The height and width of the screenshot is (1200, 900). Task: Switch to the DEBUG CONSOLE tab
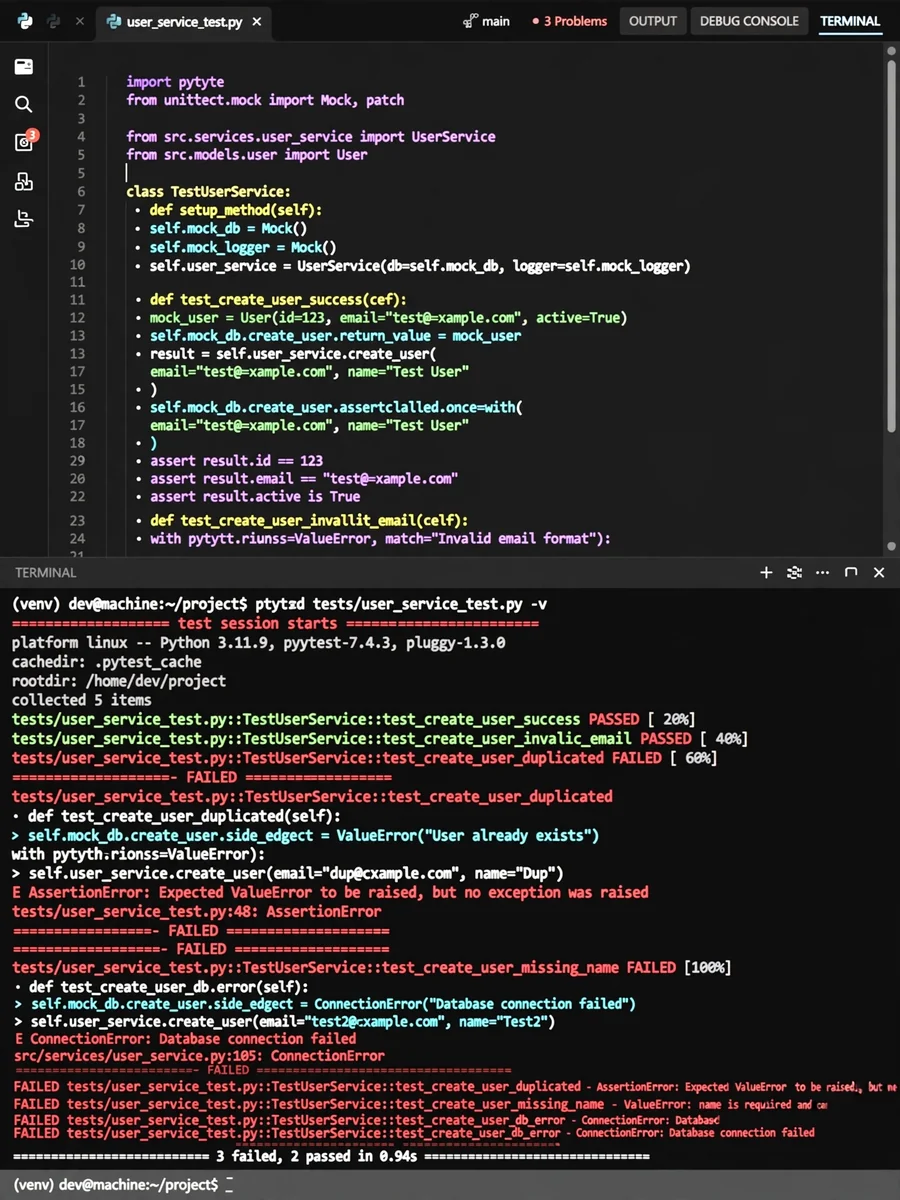749,21
